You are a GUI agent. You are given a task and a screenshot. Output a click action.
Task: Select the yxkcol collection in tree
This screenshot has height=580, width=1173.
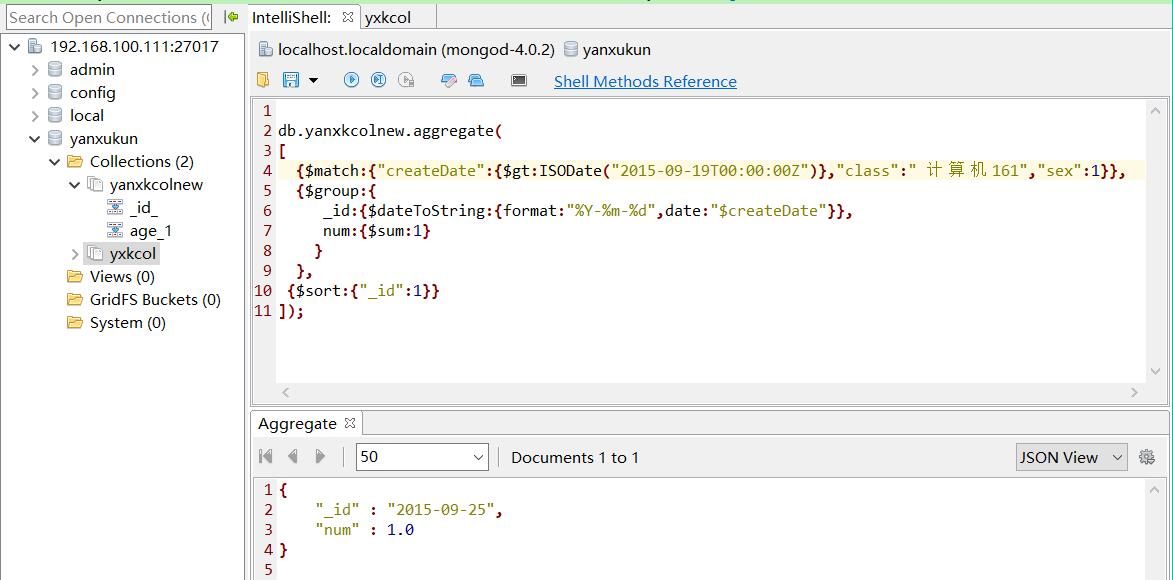(133, 254)
